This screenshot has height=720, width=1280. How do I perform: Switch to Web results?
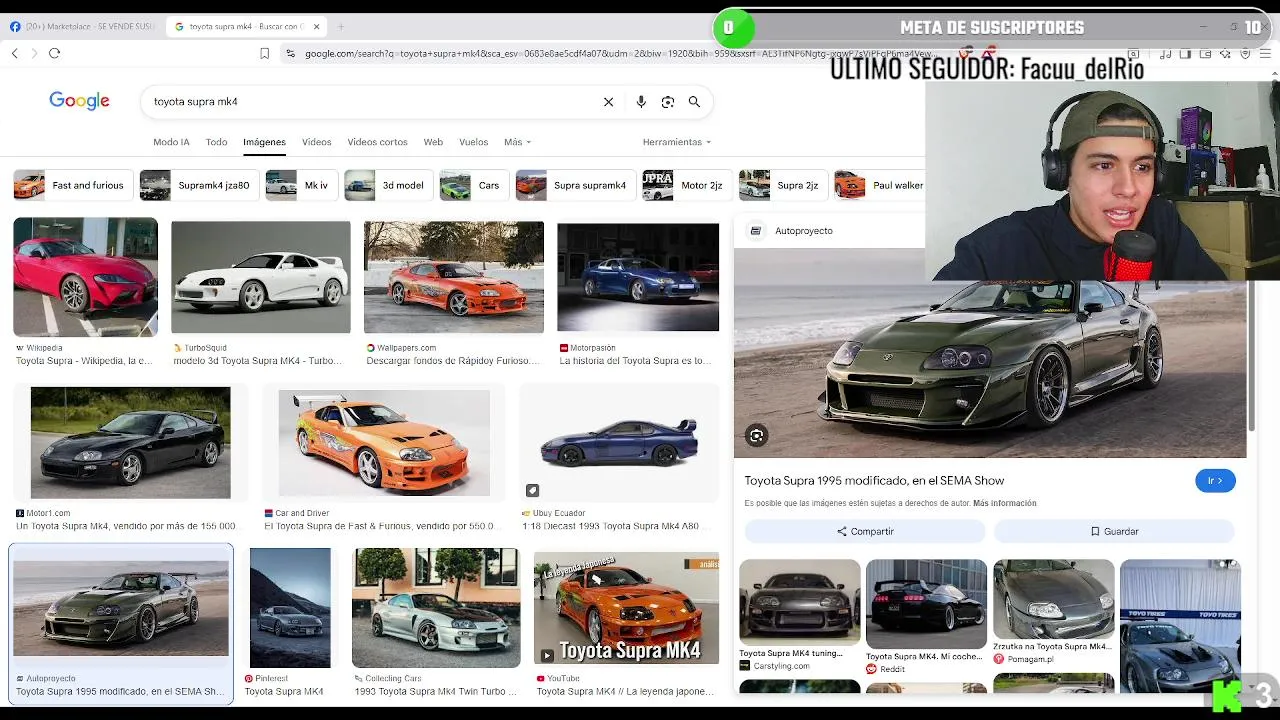coord(433,142)
